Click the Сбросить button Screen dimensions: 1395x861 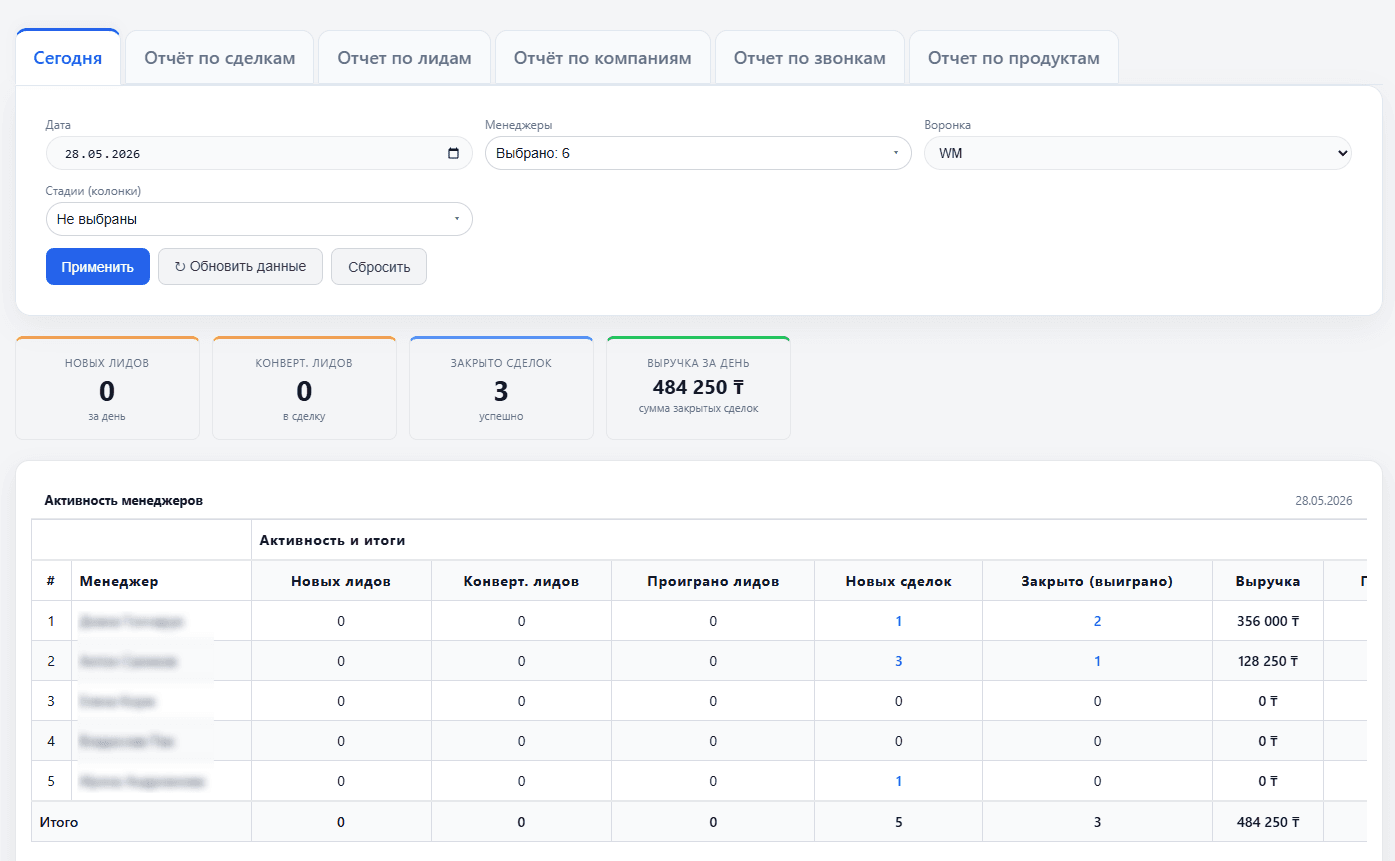coord(379,267)
